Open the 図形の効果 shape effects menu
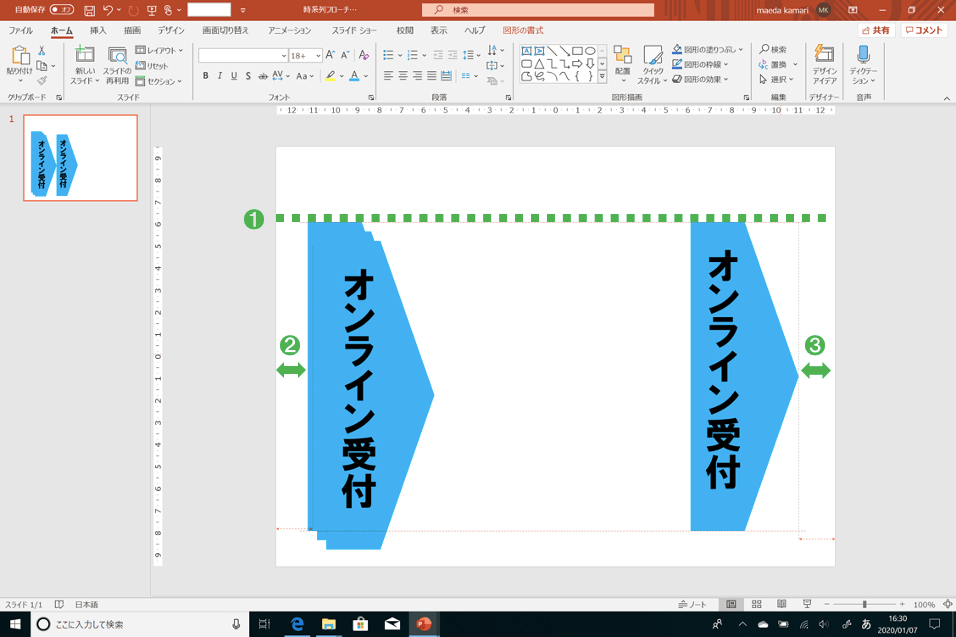Screen dimensions: 956x637 [x=700, y=79]
